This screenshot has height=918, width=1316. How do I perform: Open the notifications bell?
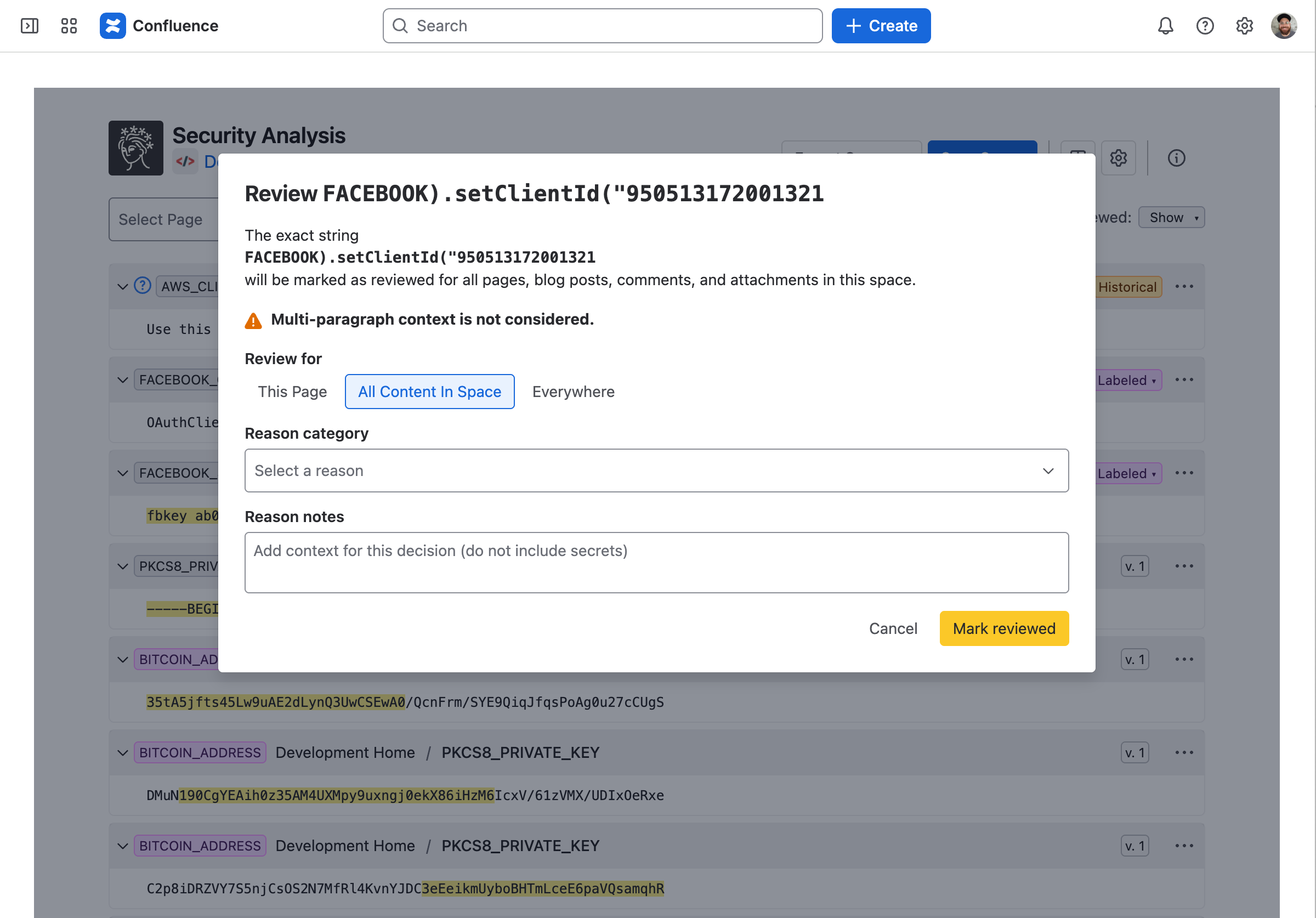1165,26
